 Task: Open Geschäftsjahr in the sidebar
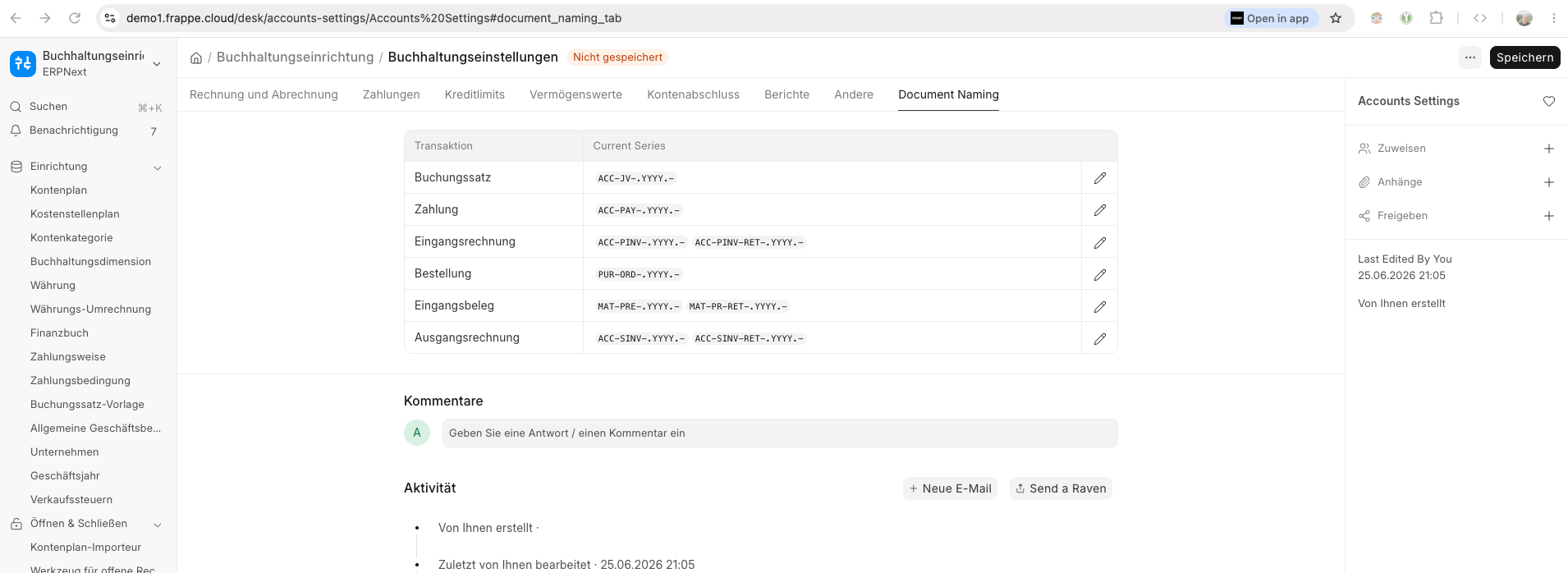(65, 476)
